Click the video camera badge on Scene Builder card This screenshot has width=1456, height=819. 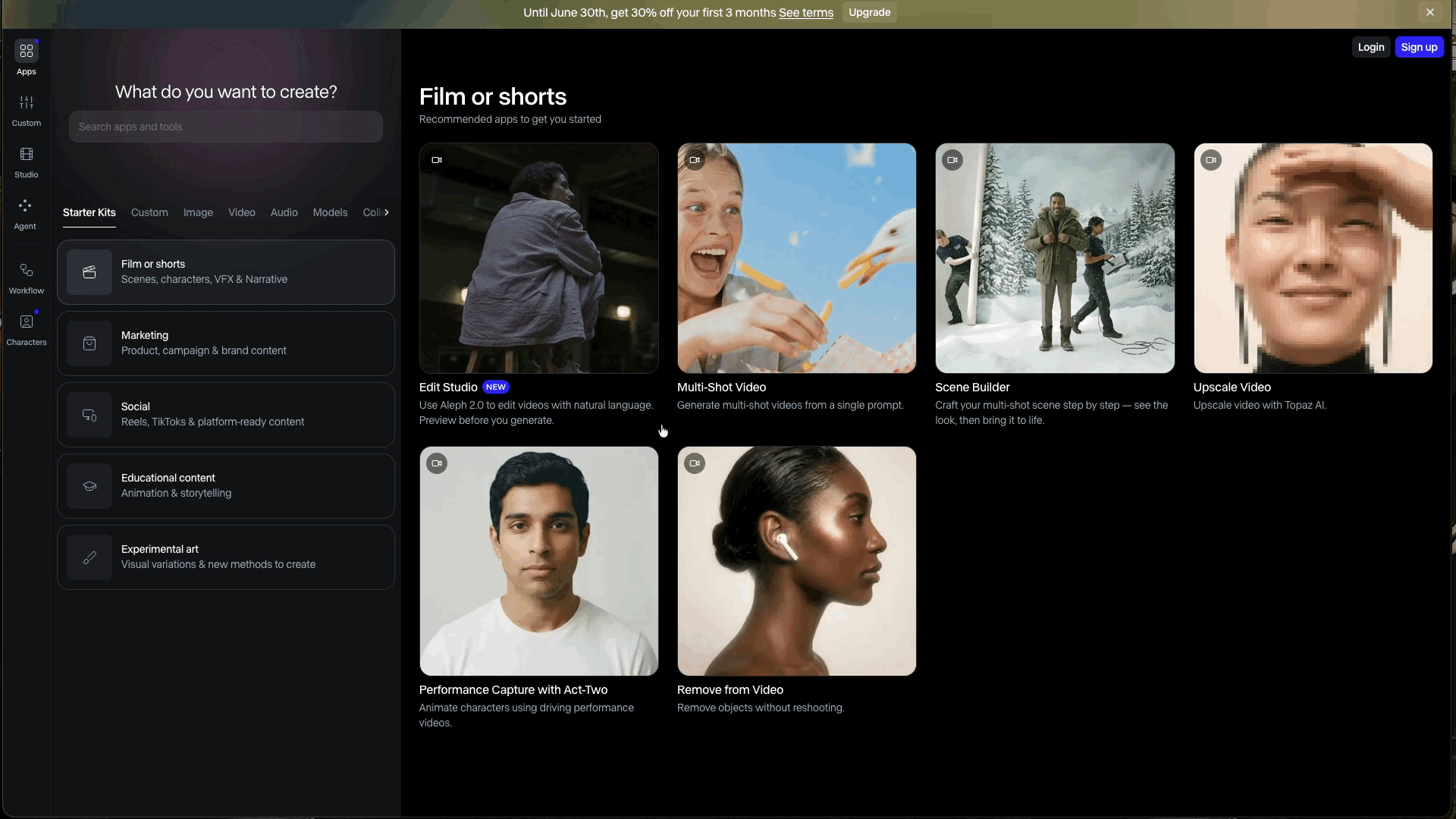pyautogui.click(x=952, y=160)
